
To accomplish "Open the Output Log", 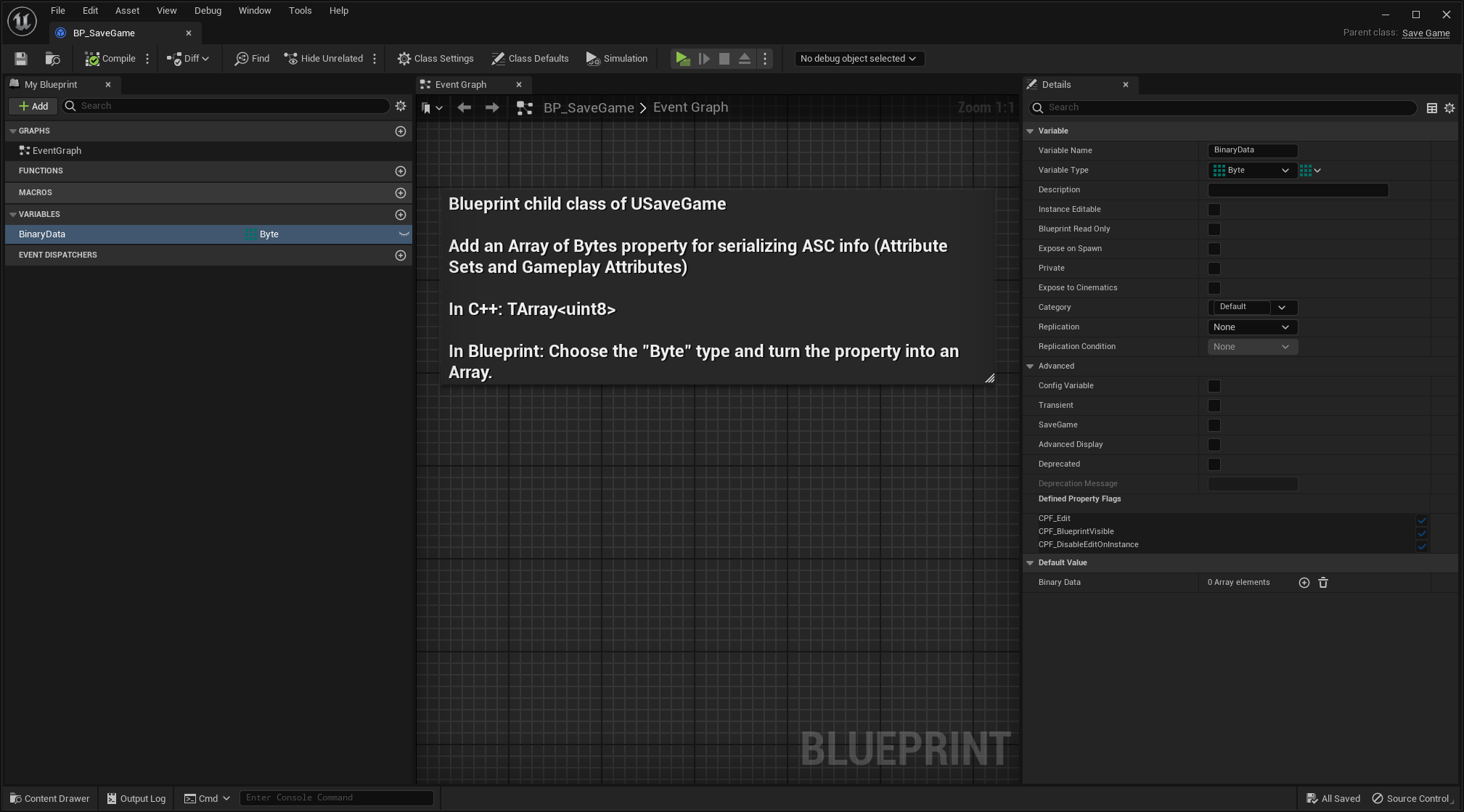I will (136, 799).
